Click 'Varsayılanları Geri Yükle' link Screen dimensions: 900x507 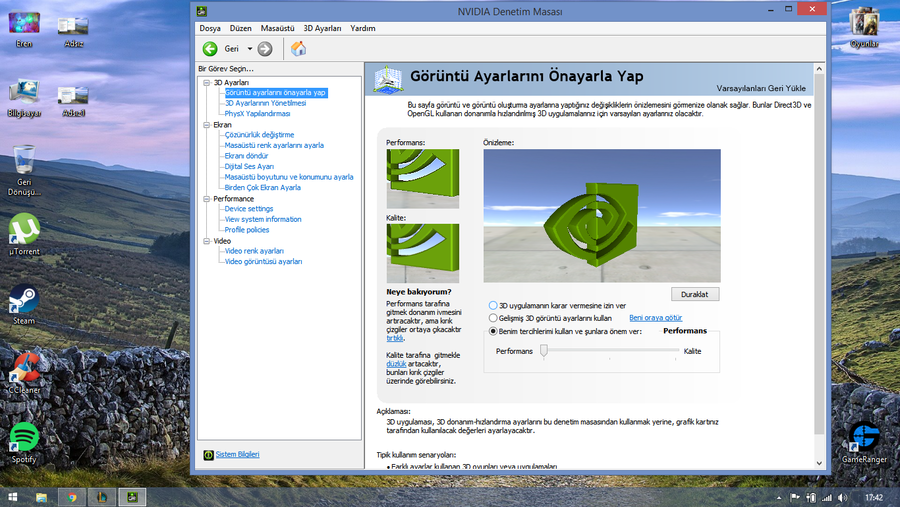point(761,88)
